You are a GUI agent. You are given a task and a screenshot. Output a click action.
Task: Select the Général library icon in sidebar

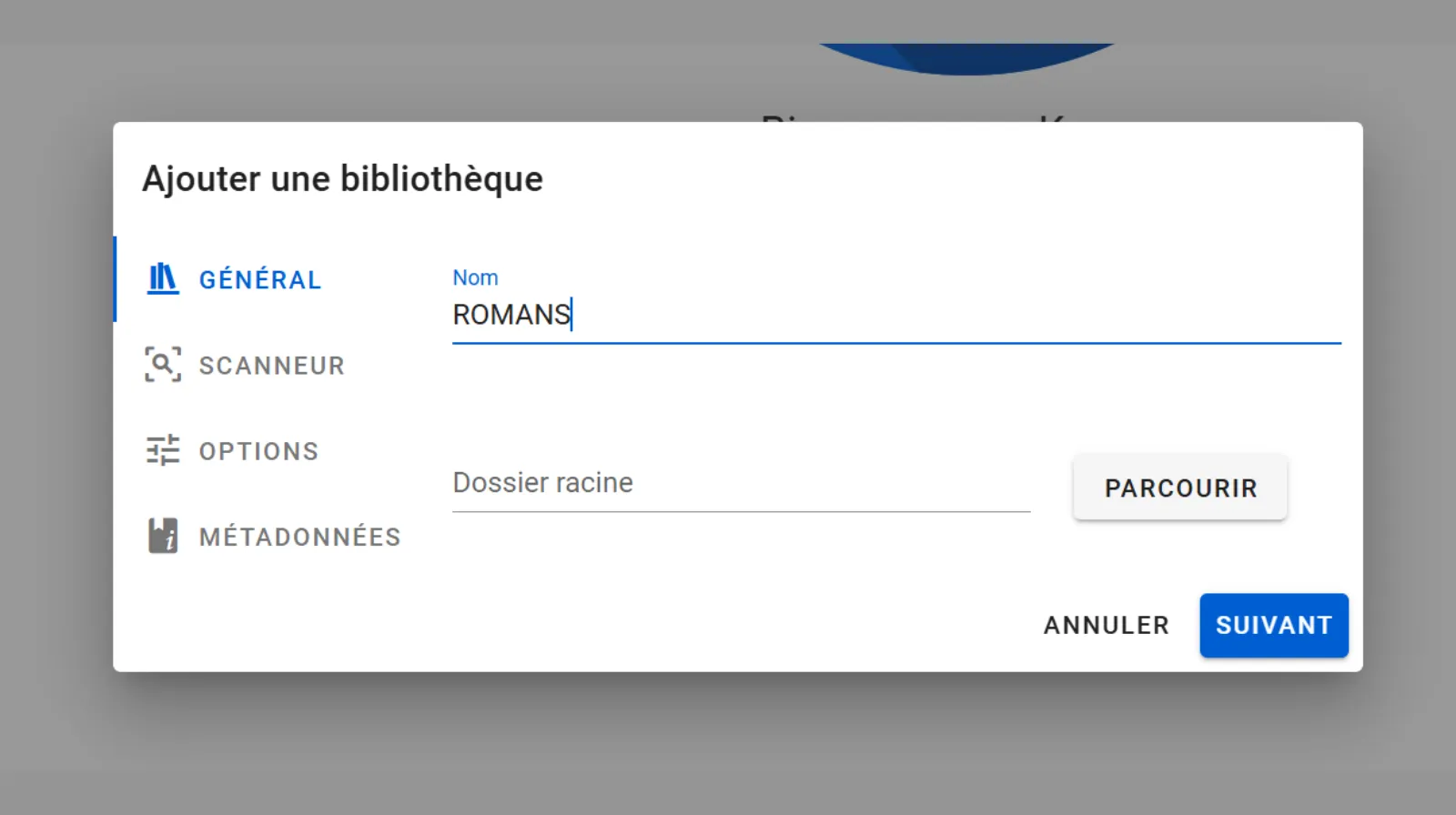coord(161,279)
